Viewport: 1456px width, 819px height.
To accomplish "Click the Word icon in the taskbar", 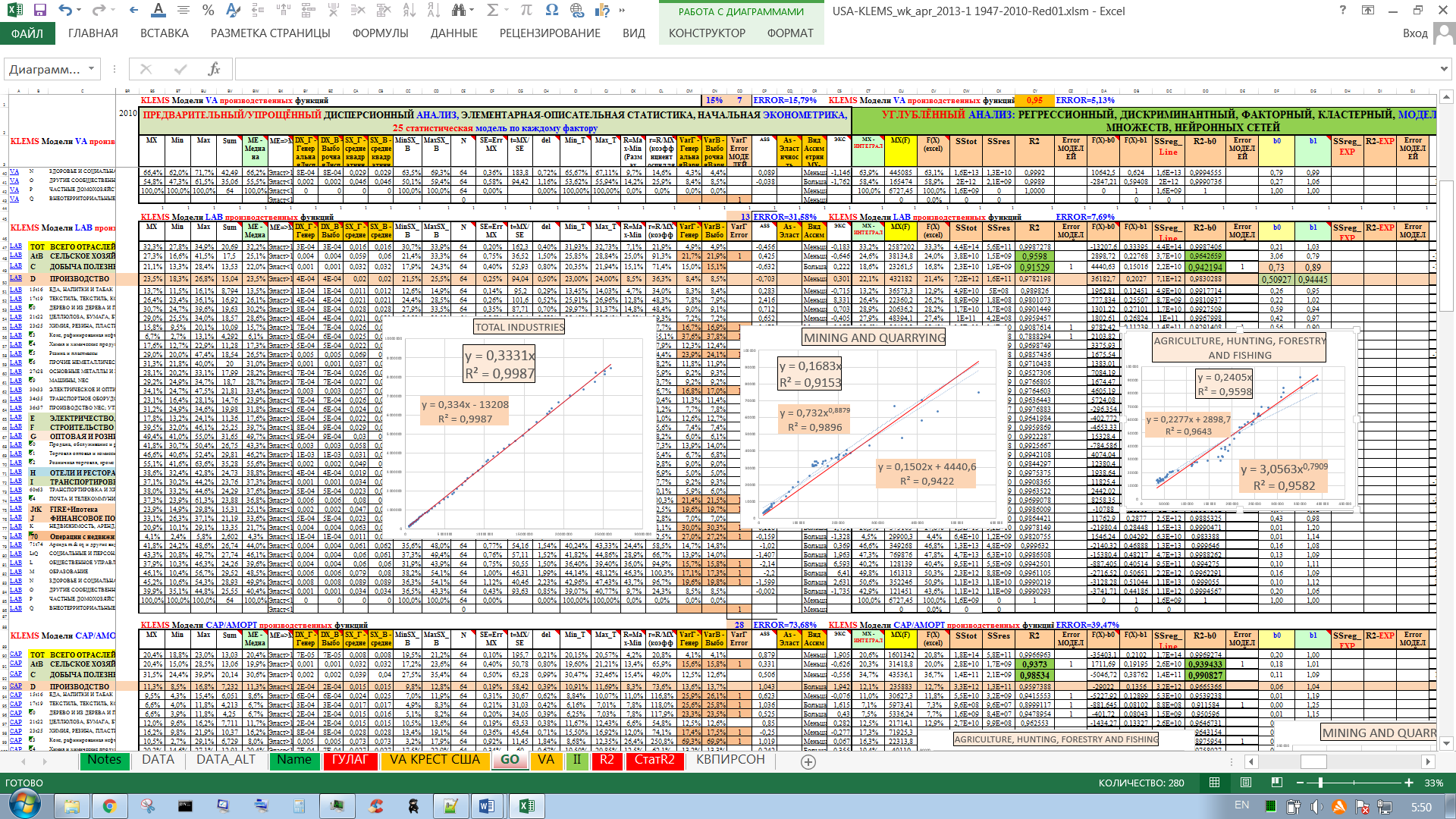I will click(x=486, y=805).
